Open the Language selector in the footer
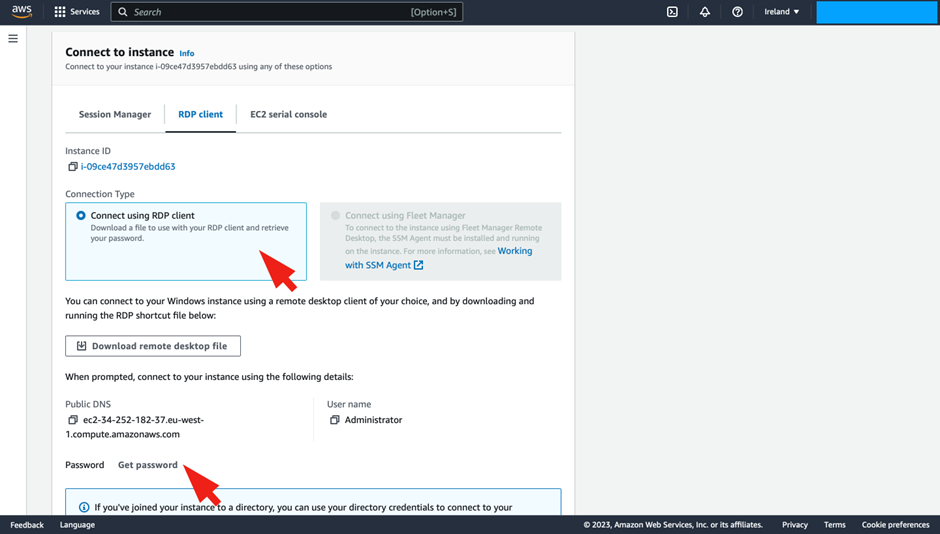The image size is (940, 534). (x=77, y=525)
